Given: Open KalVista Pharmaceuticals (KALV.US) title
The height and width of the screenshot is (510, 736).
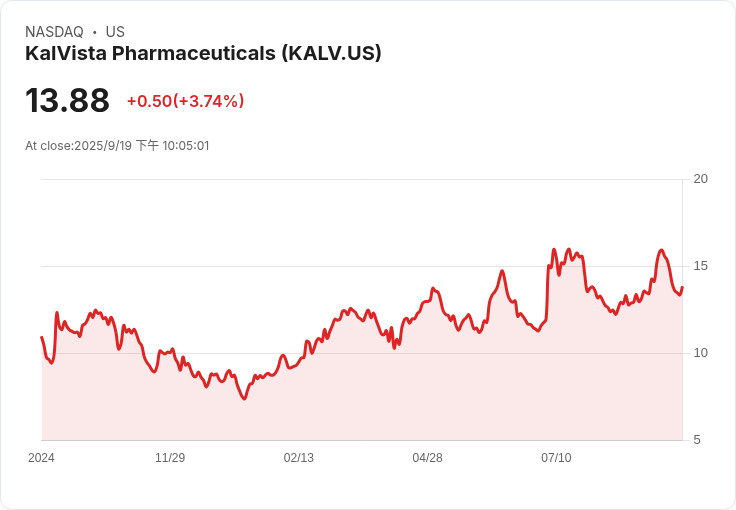Looking at the screenshot, I should coord(203,54).
